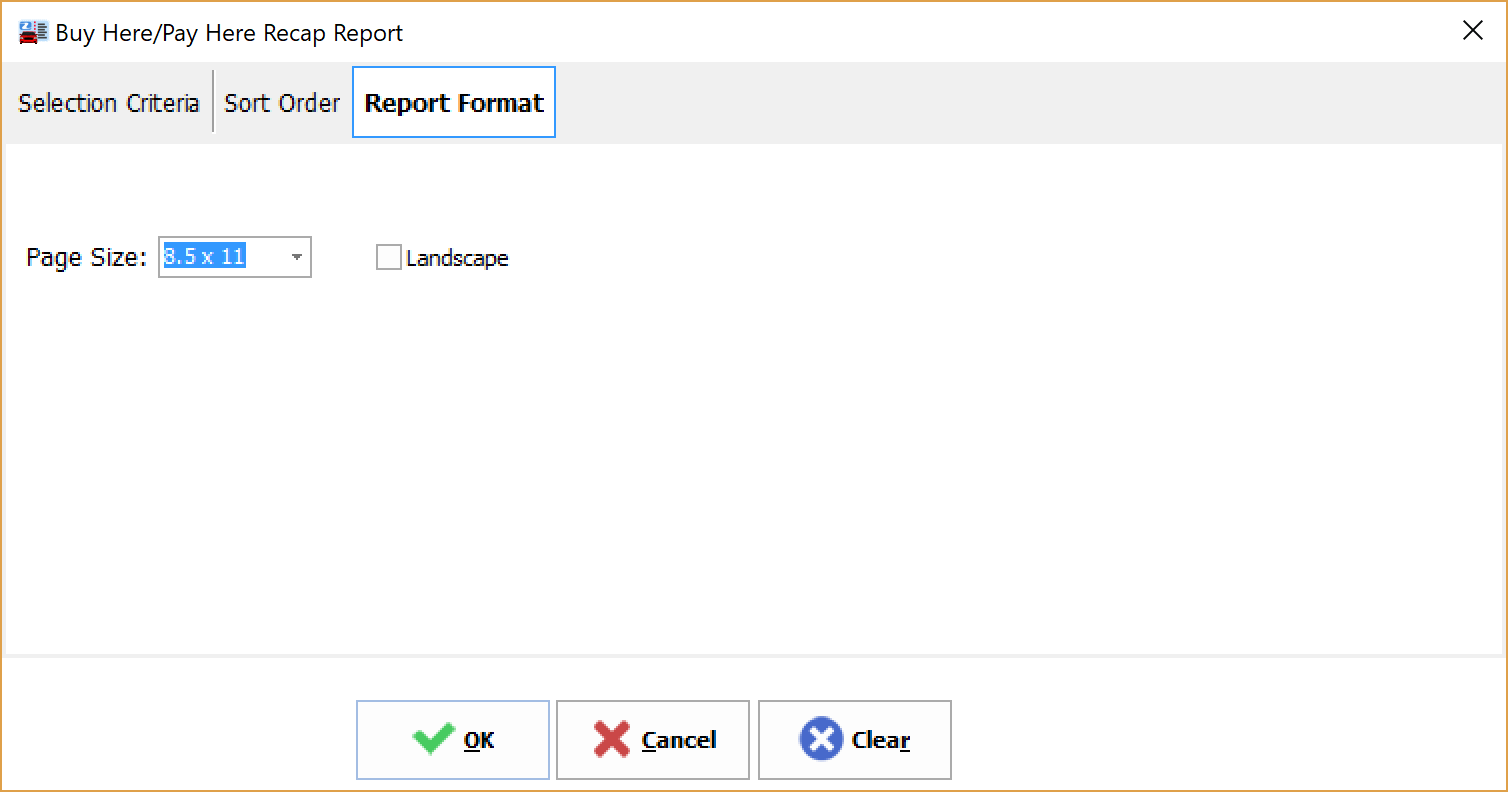
Task: Switch to the Selection Criteria tab
Action: click(x=109, y=103)
